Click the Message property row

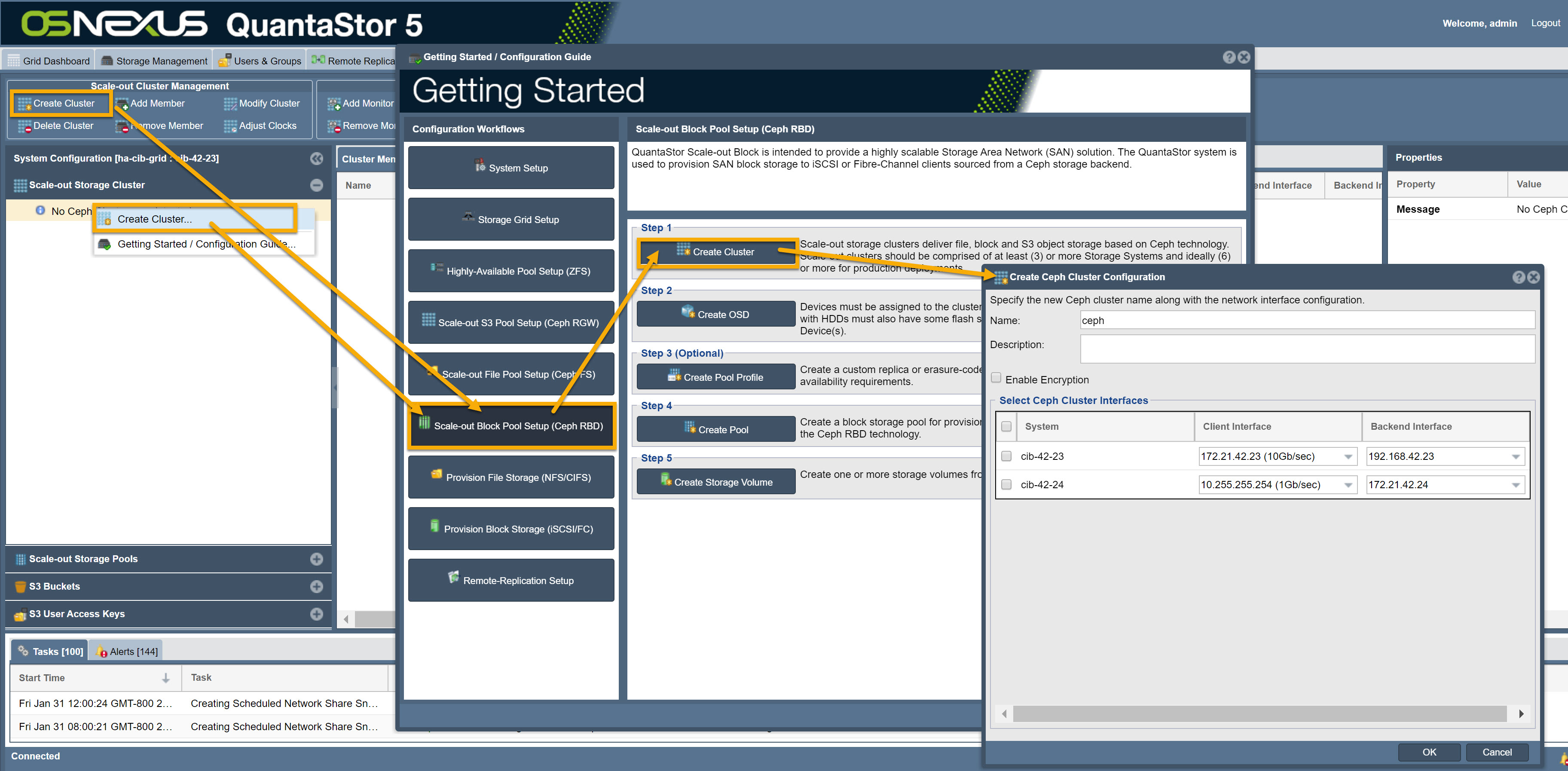coord(1478,209)
